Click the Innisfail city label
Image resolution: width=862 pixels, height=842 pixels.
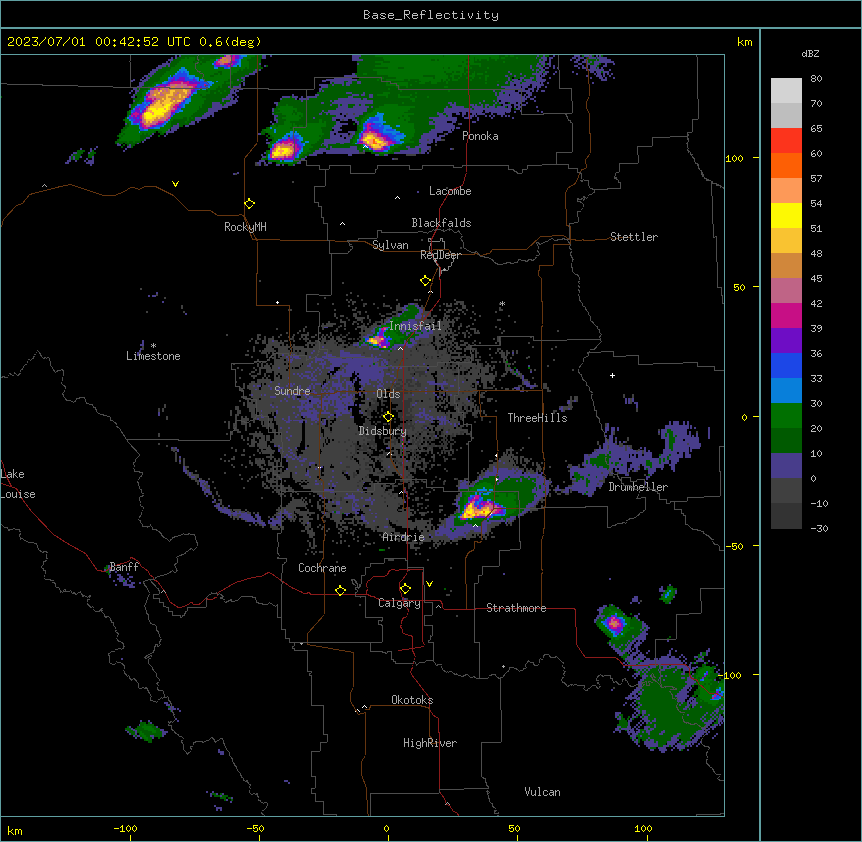(415, 326)
